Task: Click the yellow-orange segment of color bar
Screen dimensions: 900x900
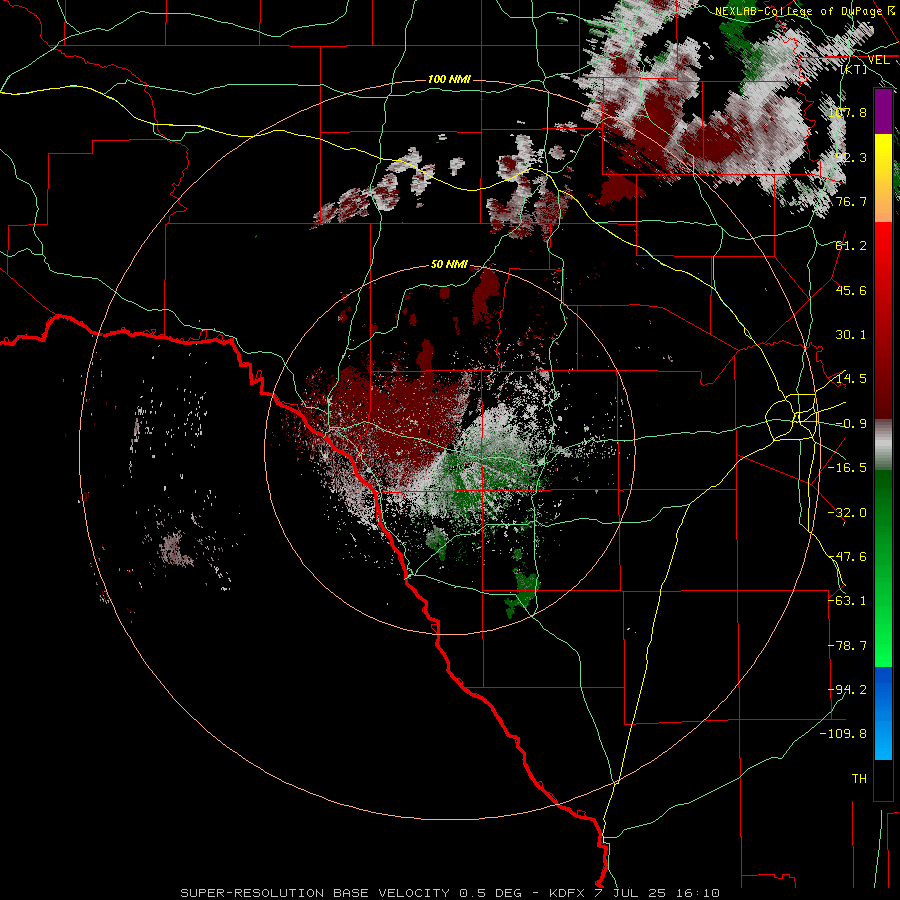Action: (x=883, y=178)
